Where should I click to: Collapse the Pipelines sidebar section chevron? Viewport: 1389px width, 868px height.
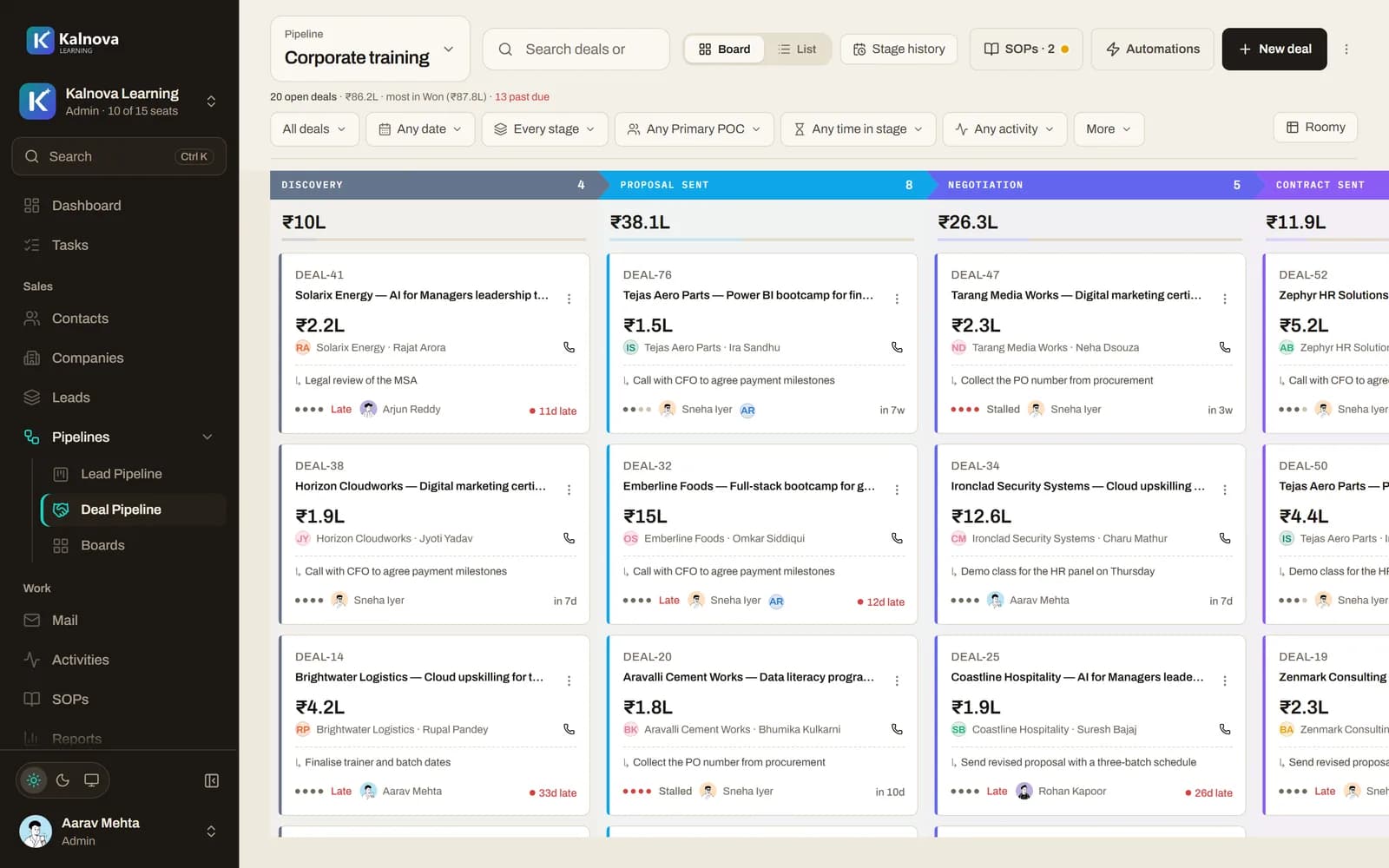pos(207,437)
